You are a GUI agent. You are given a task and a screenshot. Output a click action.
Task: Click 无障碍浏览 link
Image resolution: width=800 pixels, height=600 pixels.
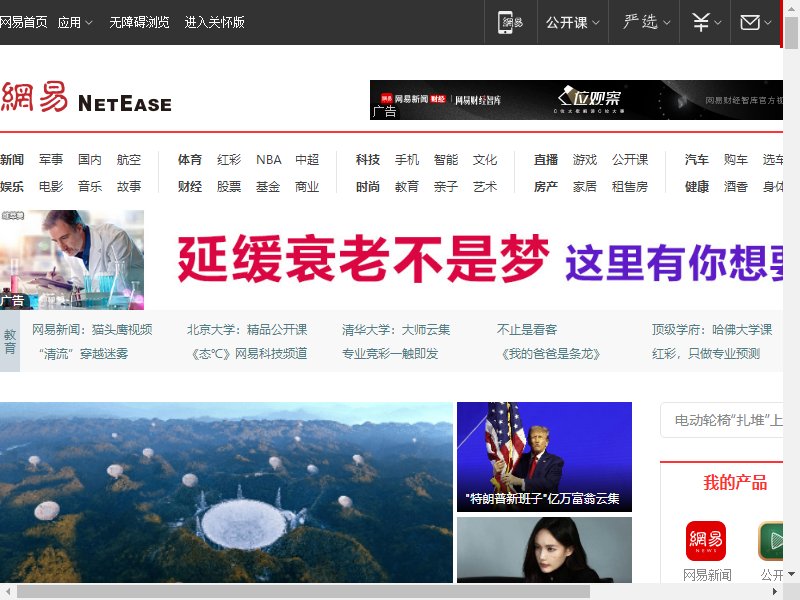point(139,22)
